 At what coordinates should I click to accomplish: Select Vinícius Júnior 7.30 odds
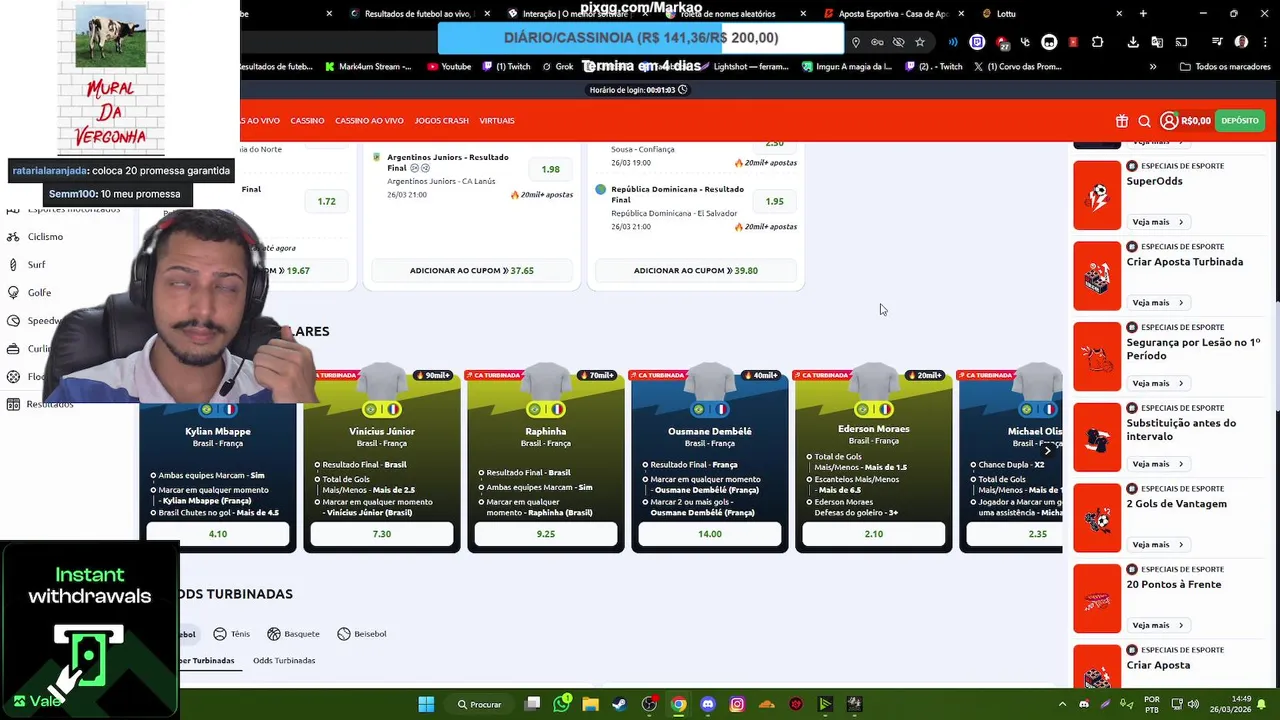point(382,534)
